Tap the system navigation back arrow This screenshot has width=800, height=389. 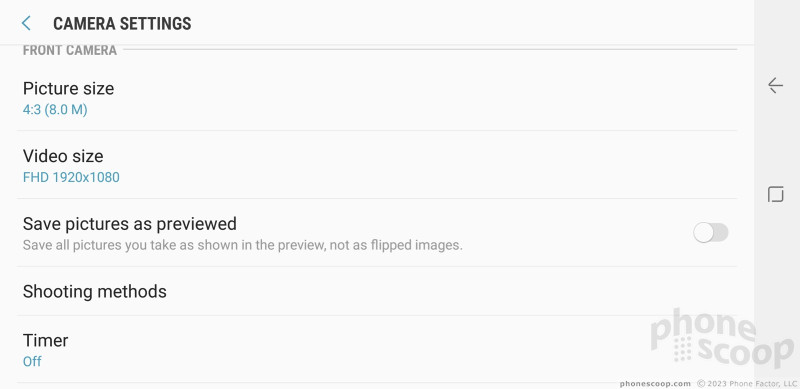click(776, 85)
